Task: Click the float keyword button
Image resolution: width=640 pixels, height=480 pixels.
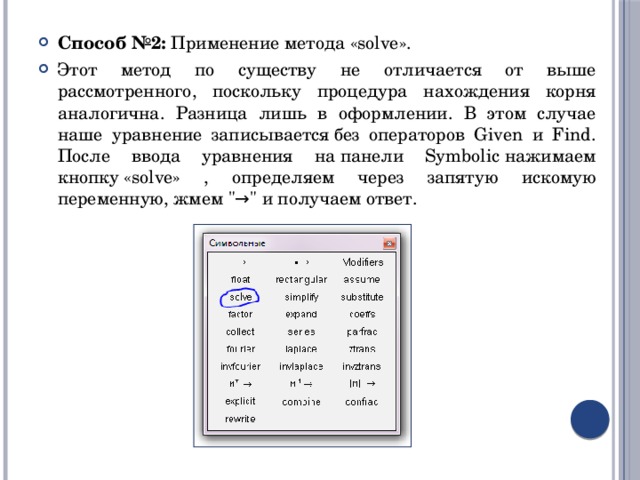Action: click(240, 280)
